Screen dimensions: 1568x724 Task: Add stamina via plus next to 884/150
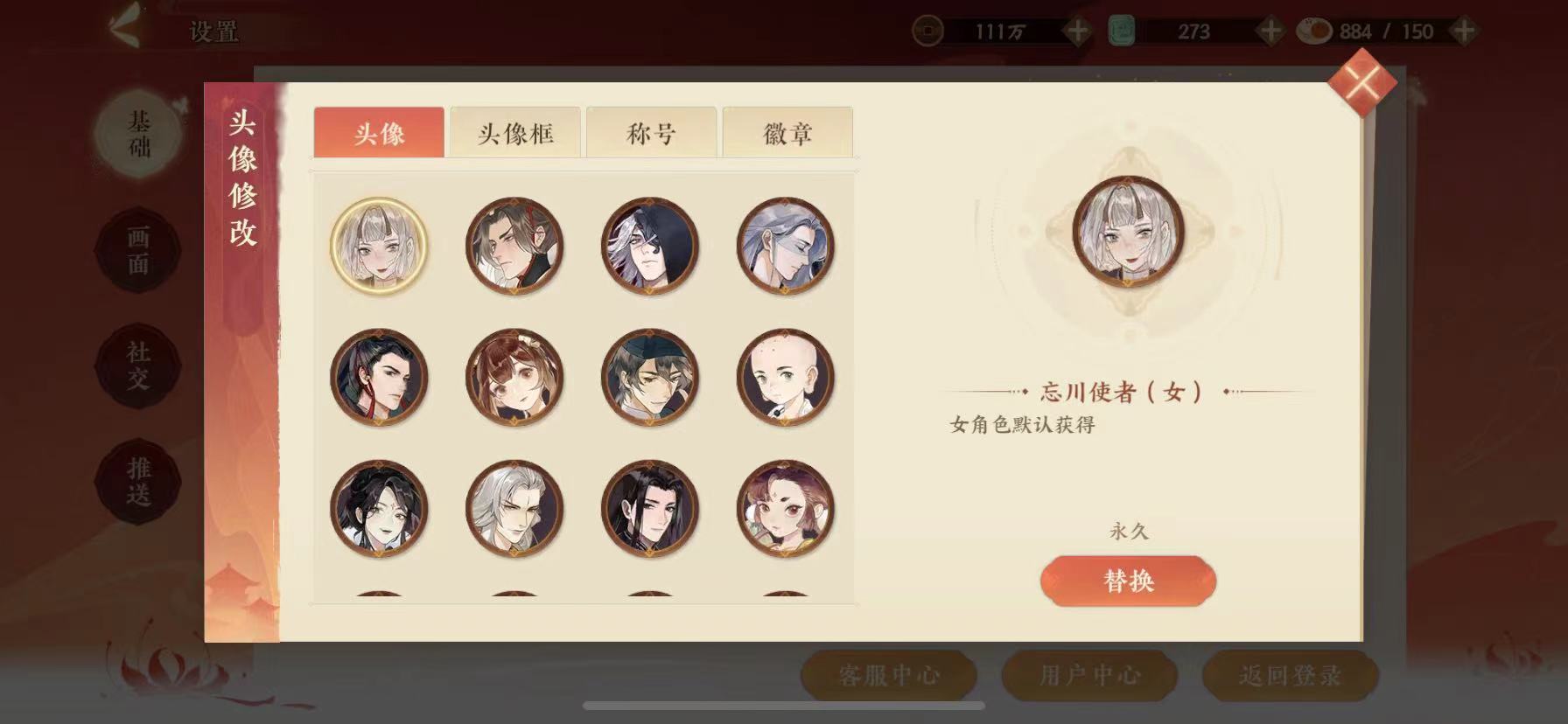1463,32
